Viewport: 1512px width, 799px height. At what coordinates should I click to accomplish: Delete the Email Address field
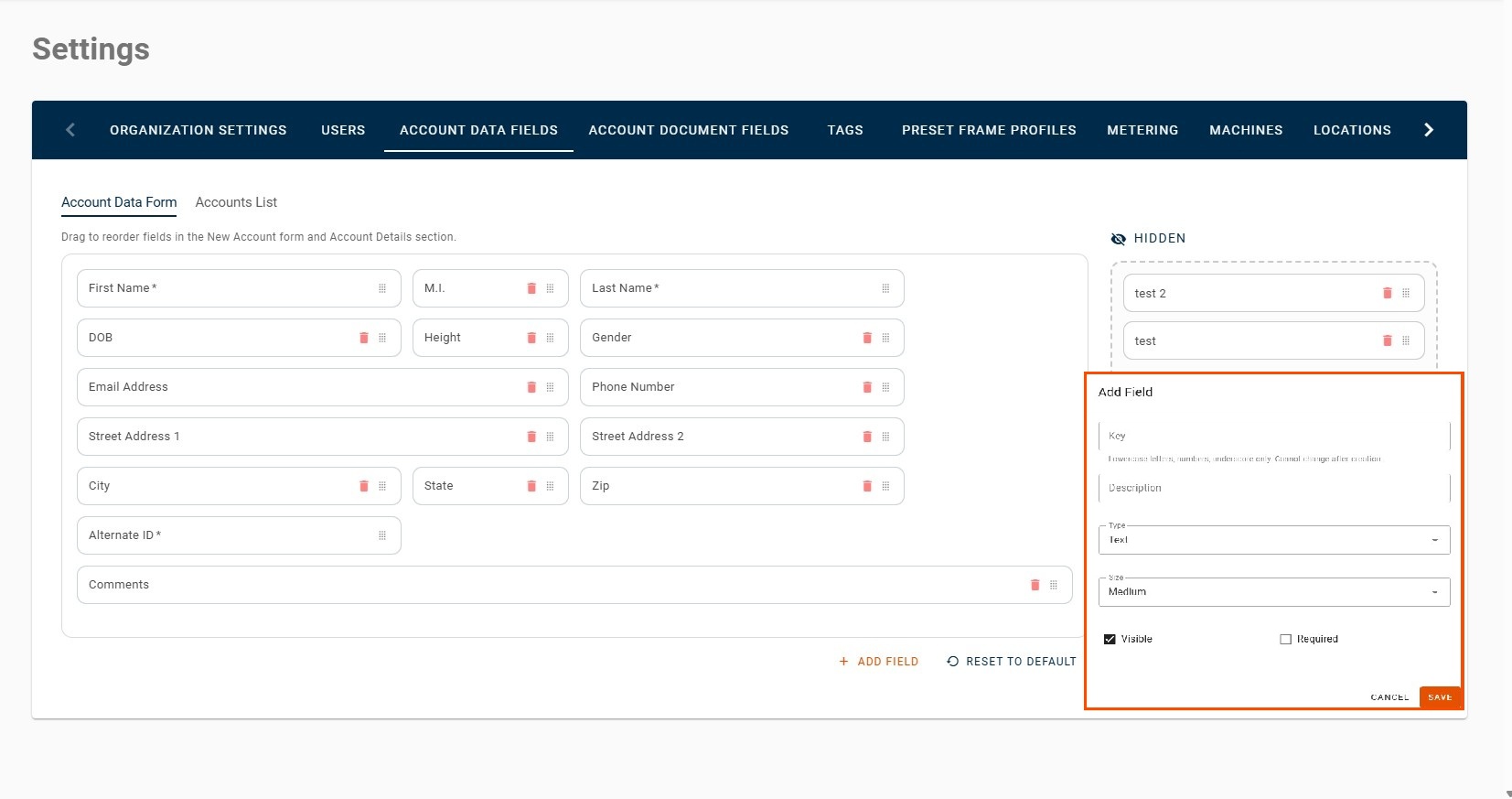pos(531,387)
